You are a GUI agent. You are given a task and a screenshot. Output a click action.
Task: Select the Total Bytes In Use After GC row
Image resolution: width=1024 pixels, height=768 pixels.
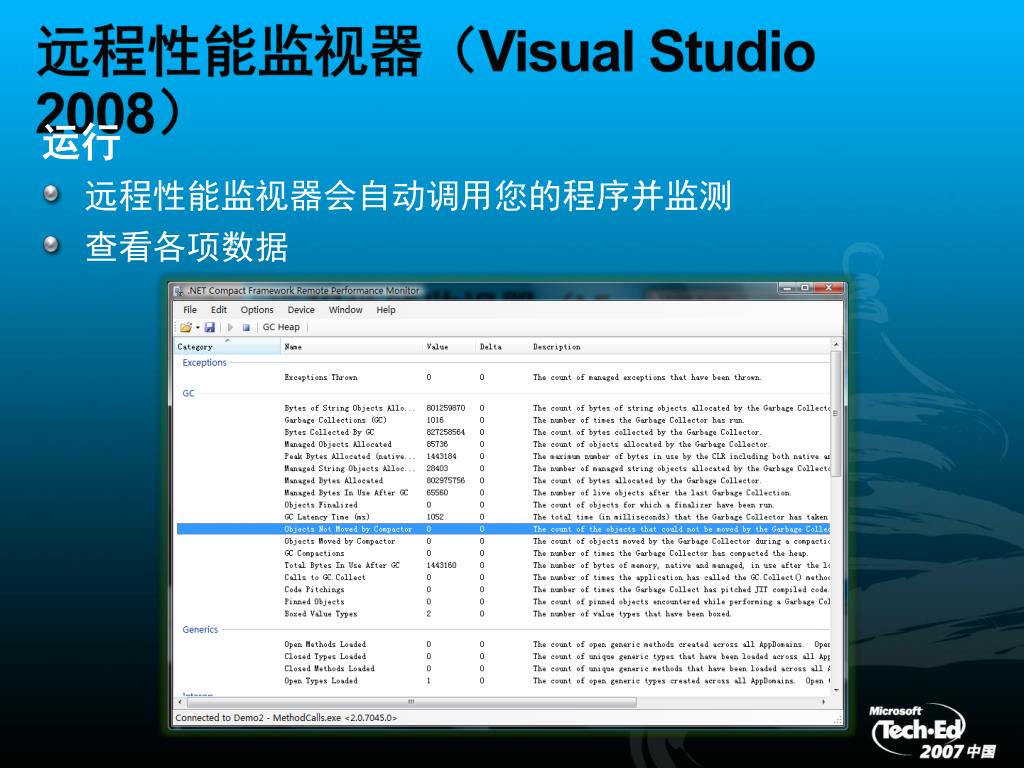(x=504, y=566)
